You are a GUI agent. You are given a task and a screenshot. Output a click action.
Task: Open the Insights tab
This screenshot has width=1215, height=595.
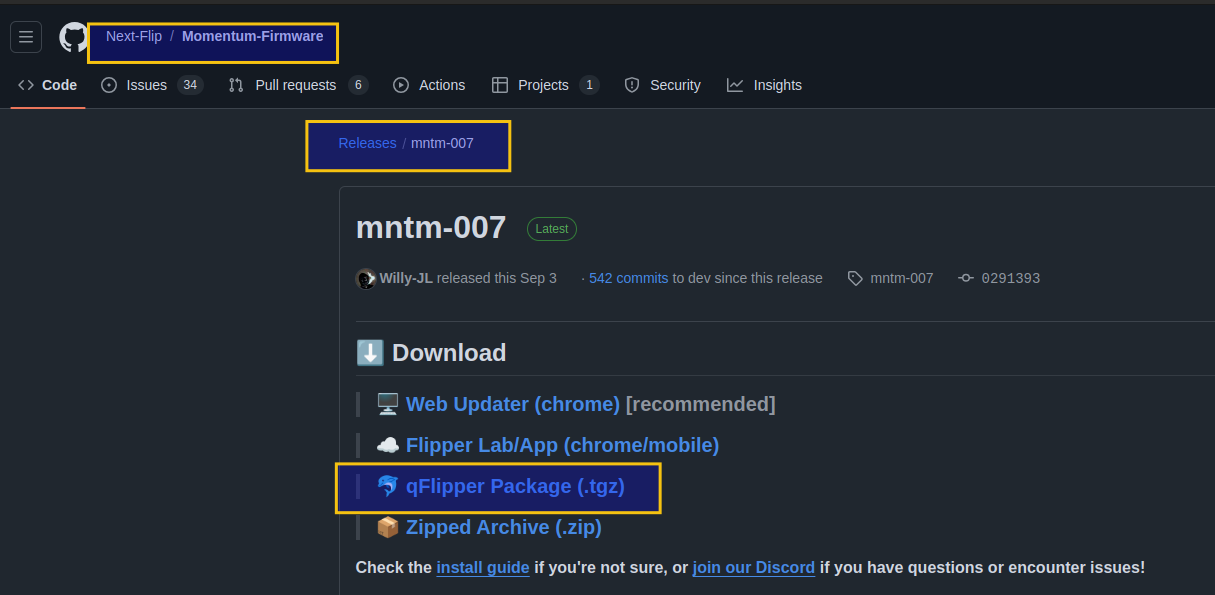point(764,85)
